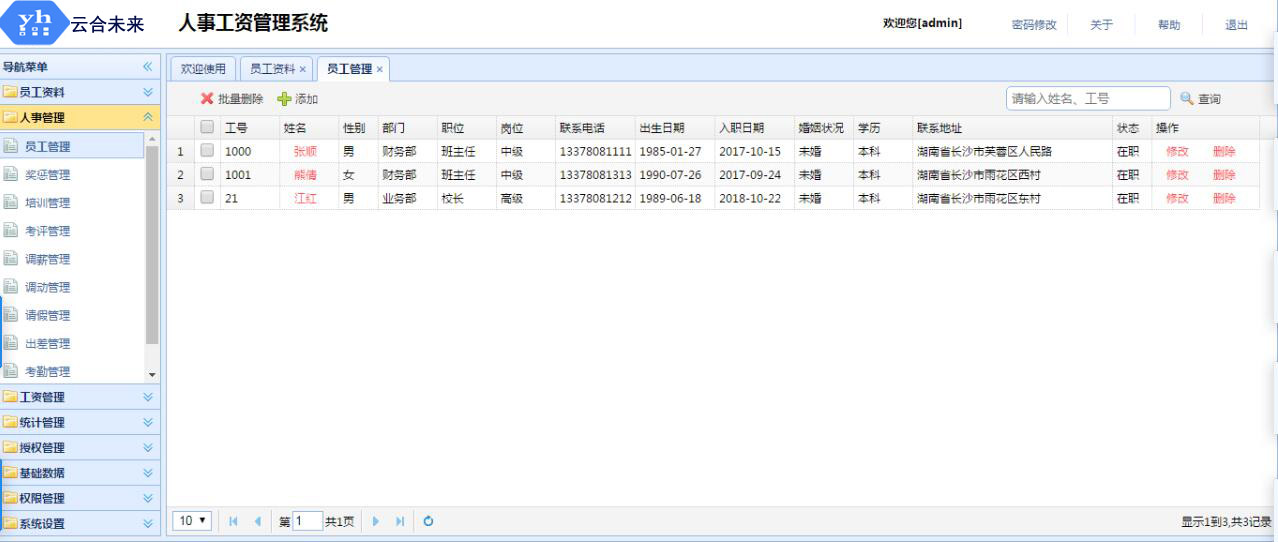Click the 退出 logout link
The height and width of the screenshot is (542, 1278).
point(1236,25)
